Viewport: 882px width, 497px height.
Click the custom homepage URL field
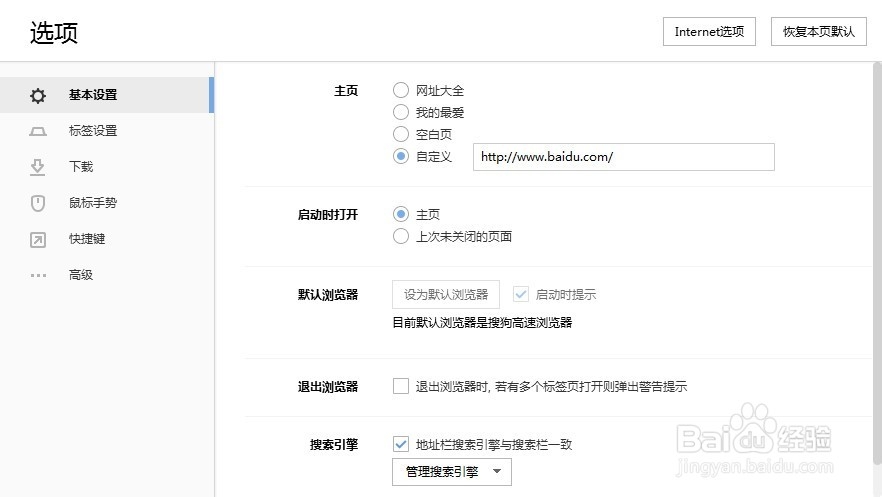(623, 157)
